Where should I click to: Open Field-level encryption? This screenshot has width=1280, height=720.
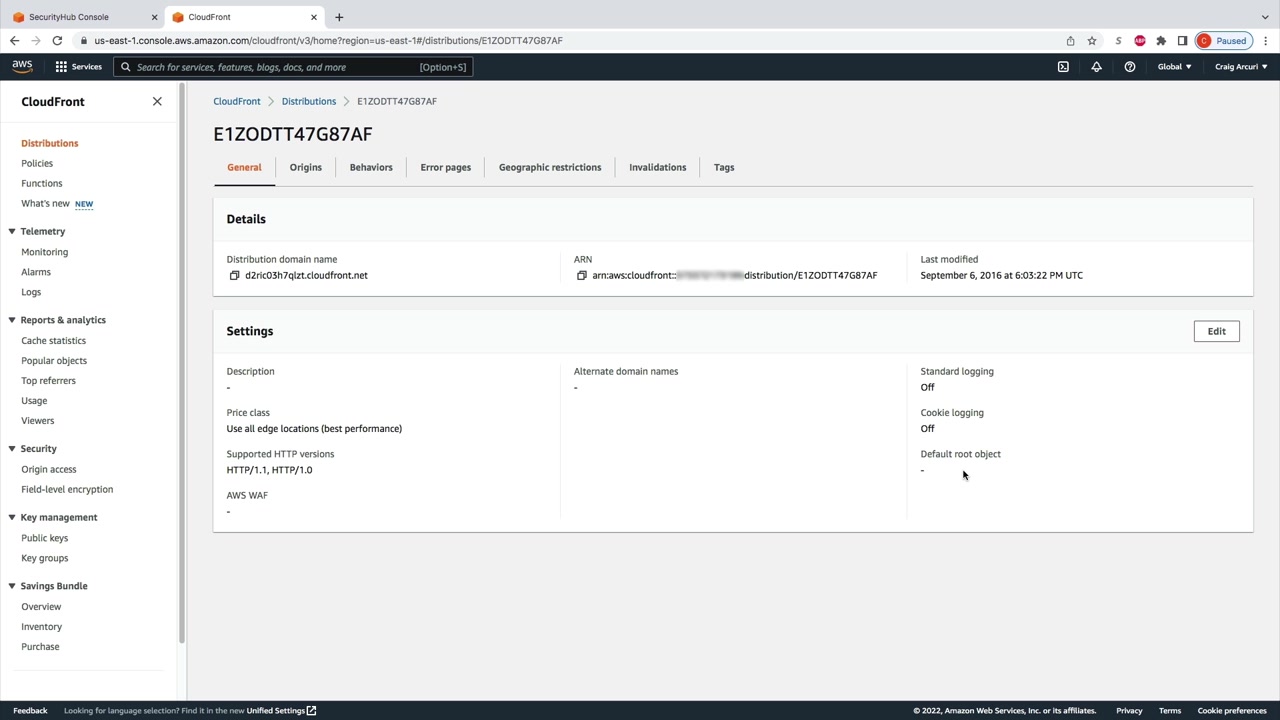click(67, 489)
